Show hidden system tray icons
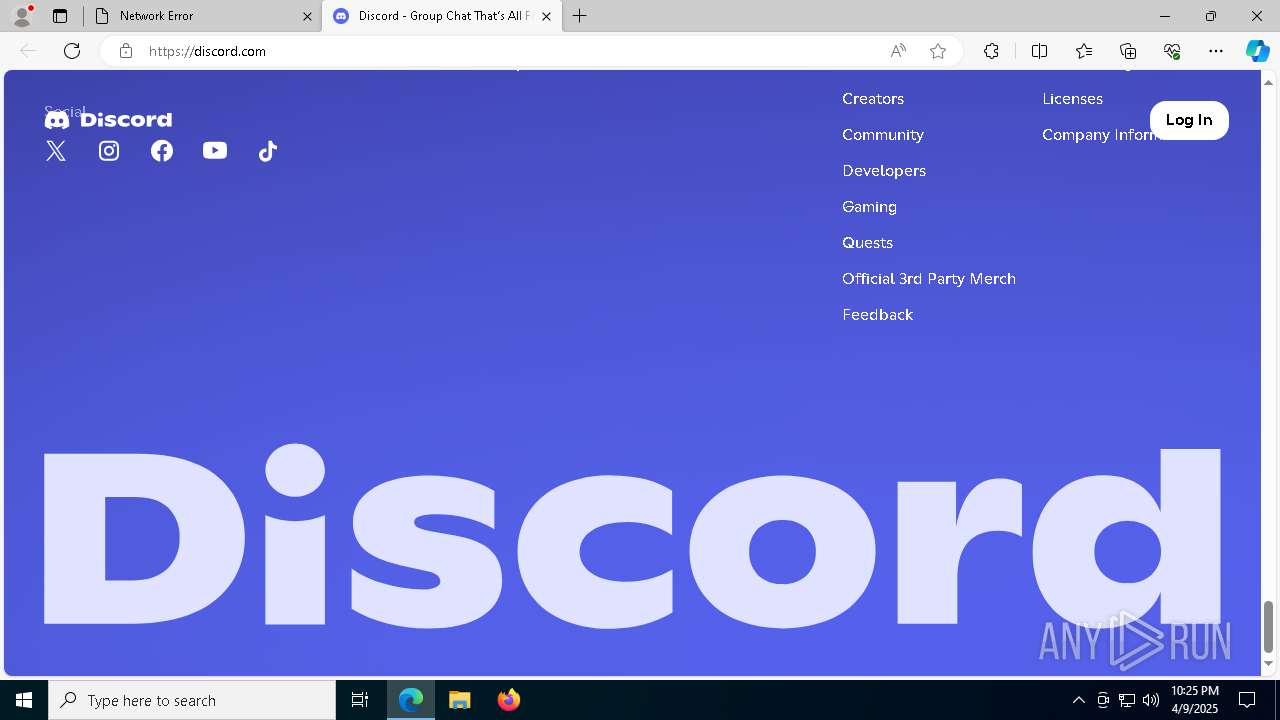Screen dimensions: 1280x720 point(1078,700)
